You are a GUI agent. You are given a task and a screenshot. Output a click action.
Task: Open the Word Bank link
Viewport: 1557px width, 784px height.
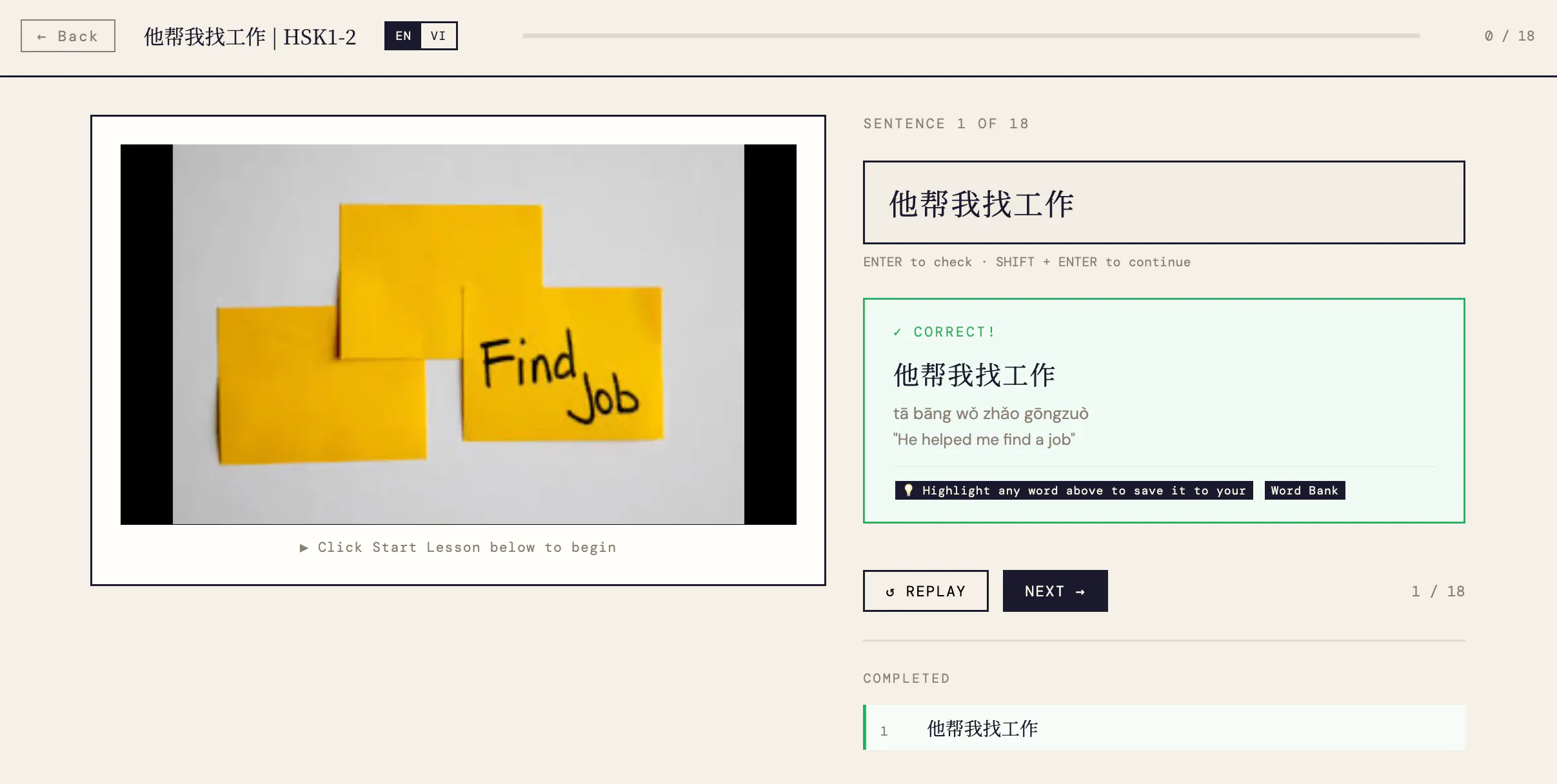[1304, 491]
